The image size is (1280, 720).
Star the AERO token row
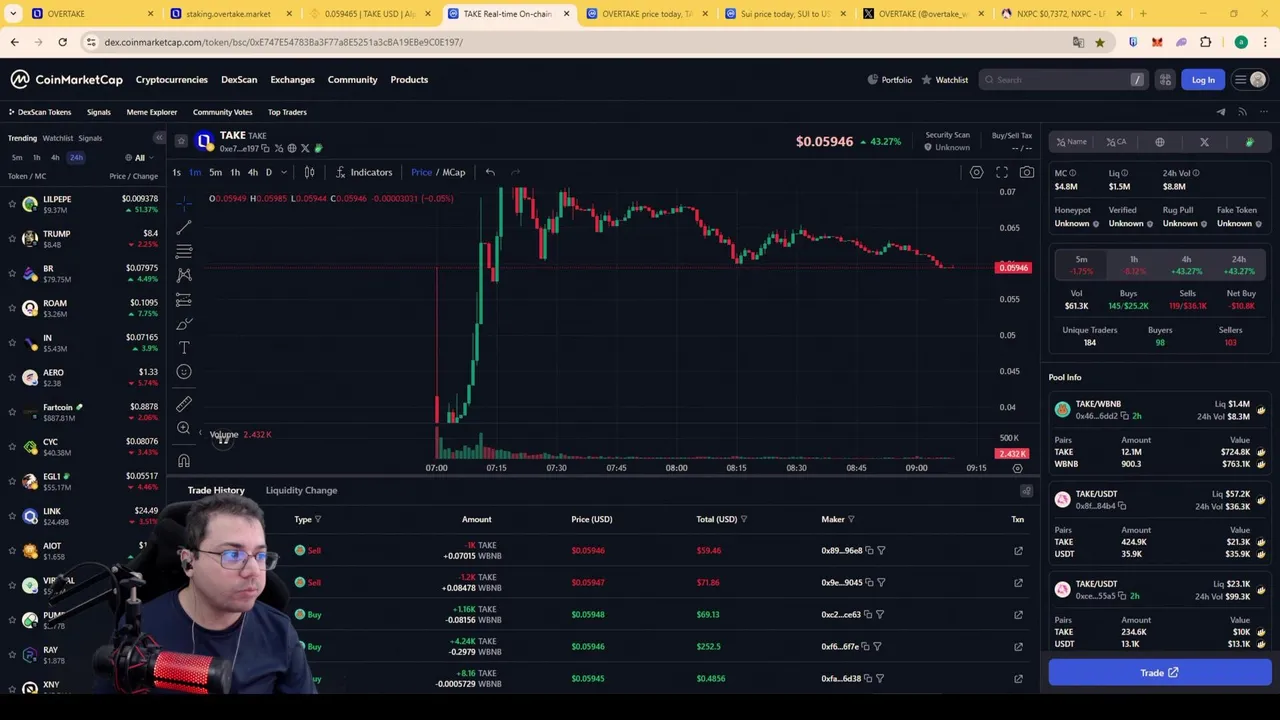click(x=12, y=377)
